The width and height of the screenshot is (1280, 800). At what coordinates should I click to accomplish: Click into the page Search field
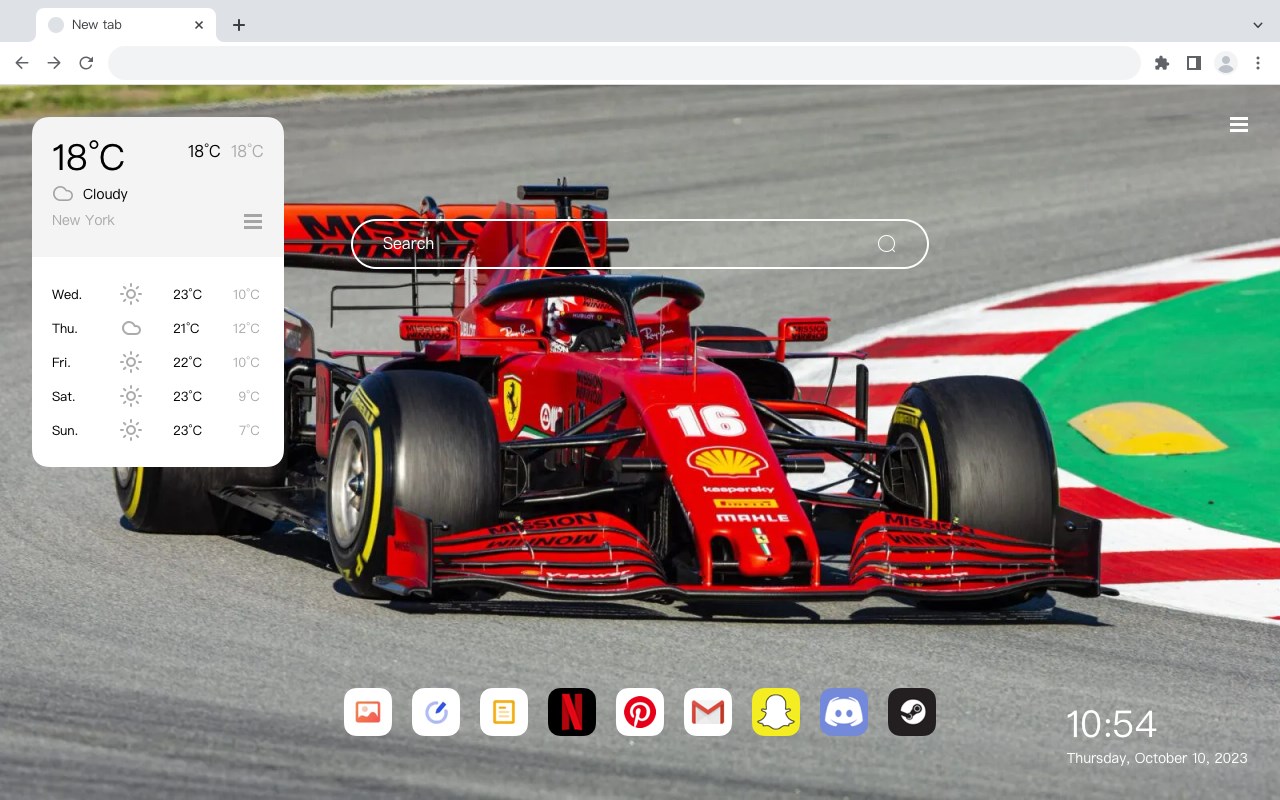click(640, 244)
